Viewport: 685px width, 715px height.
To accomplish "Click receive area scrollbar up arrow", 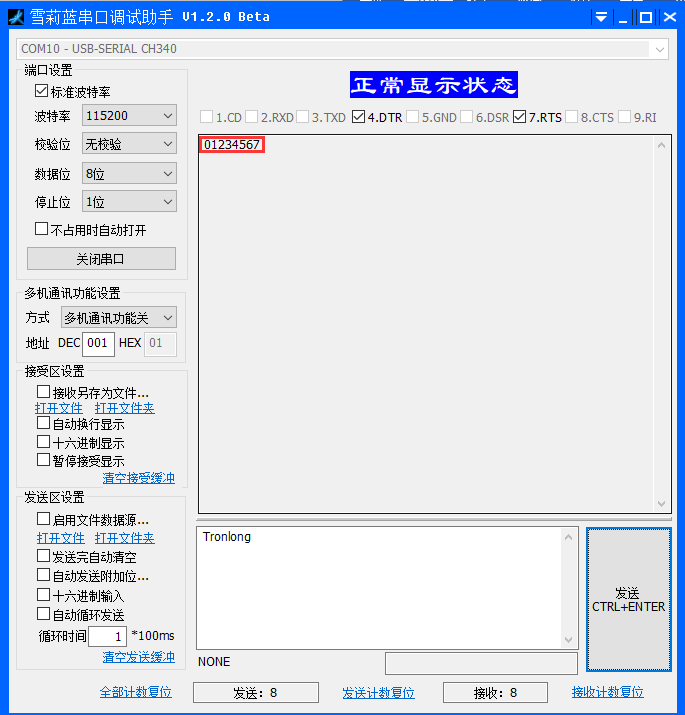I will point(661,145).
